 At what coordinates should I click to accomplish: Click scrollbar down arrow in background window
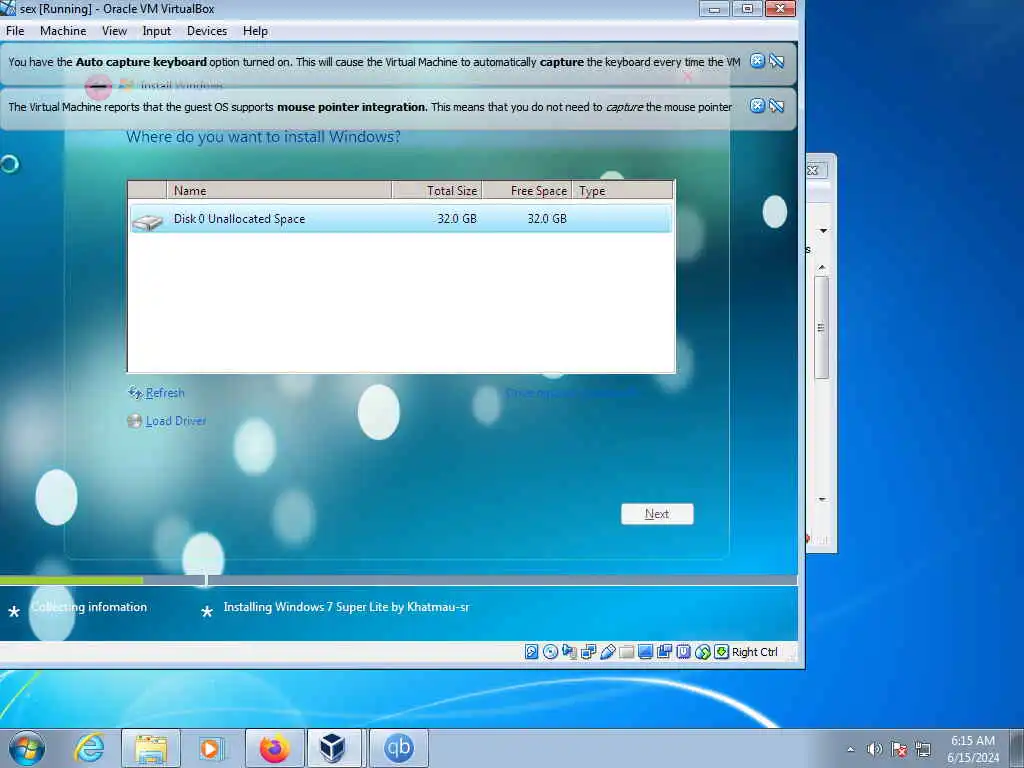tap(822, 500)
